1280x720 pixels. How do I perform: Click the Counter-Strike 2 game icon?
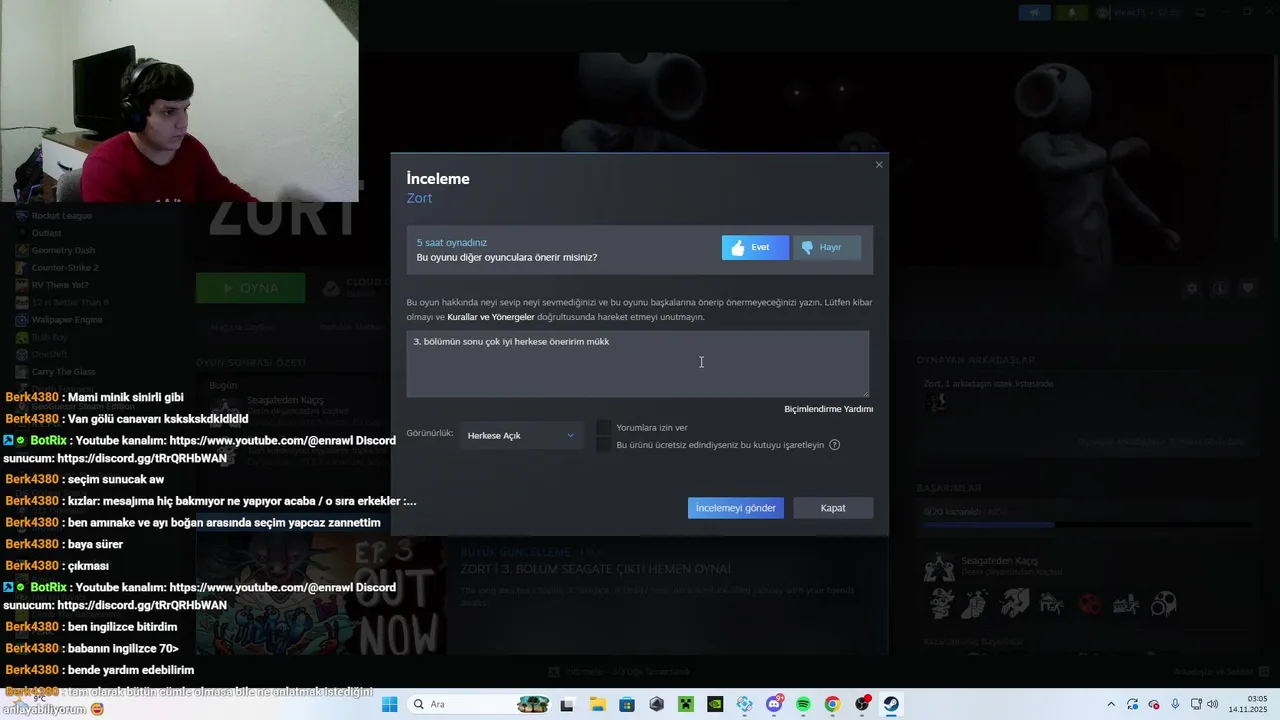[23, 268]
